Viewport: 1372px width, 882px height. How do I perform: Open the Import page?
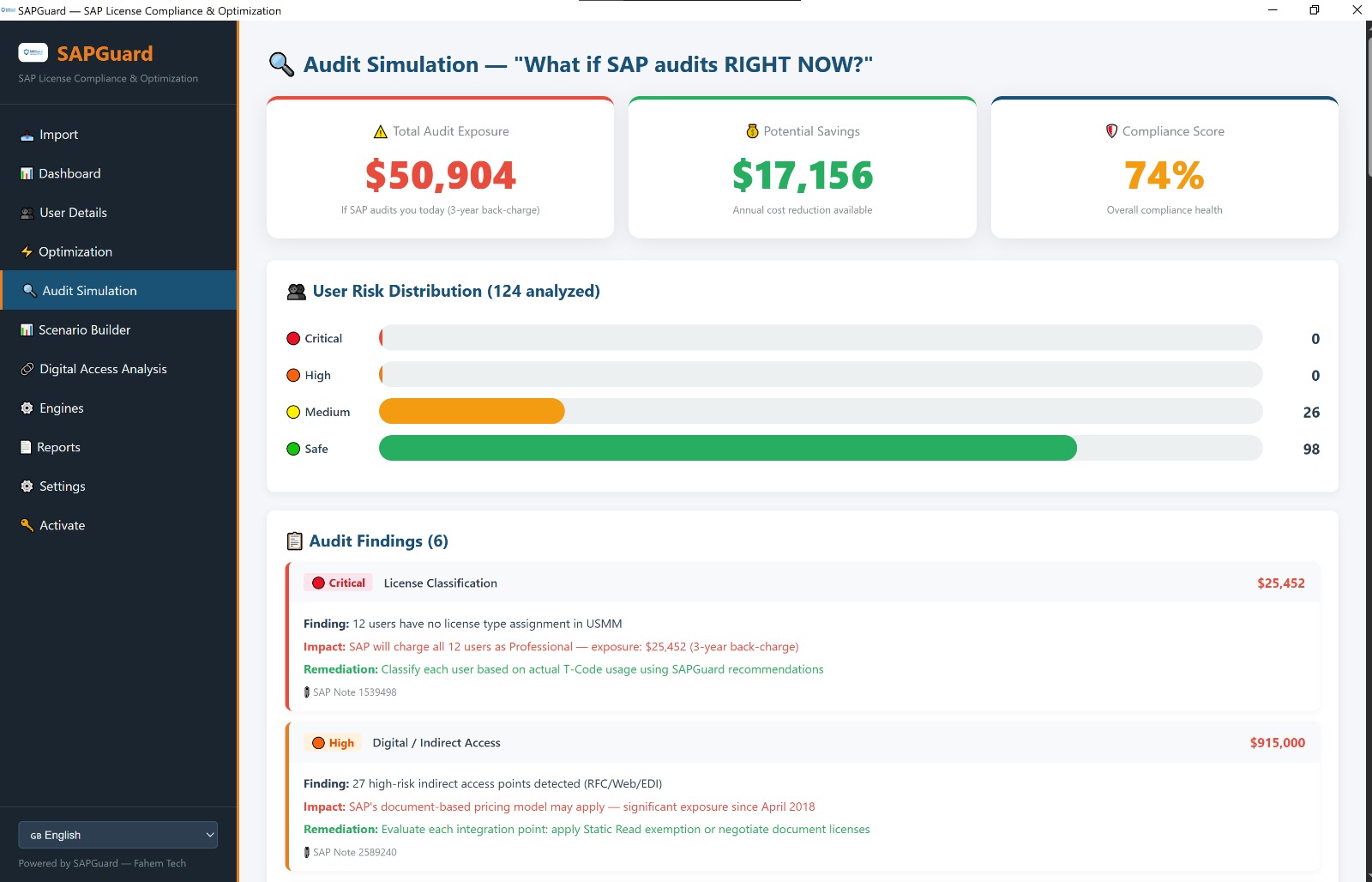[118, 135]
